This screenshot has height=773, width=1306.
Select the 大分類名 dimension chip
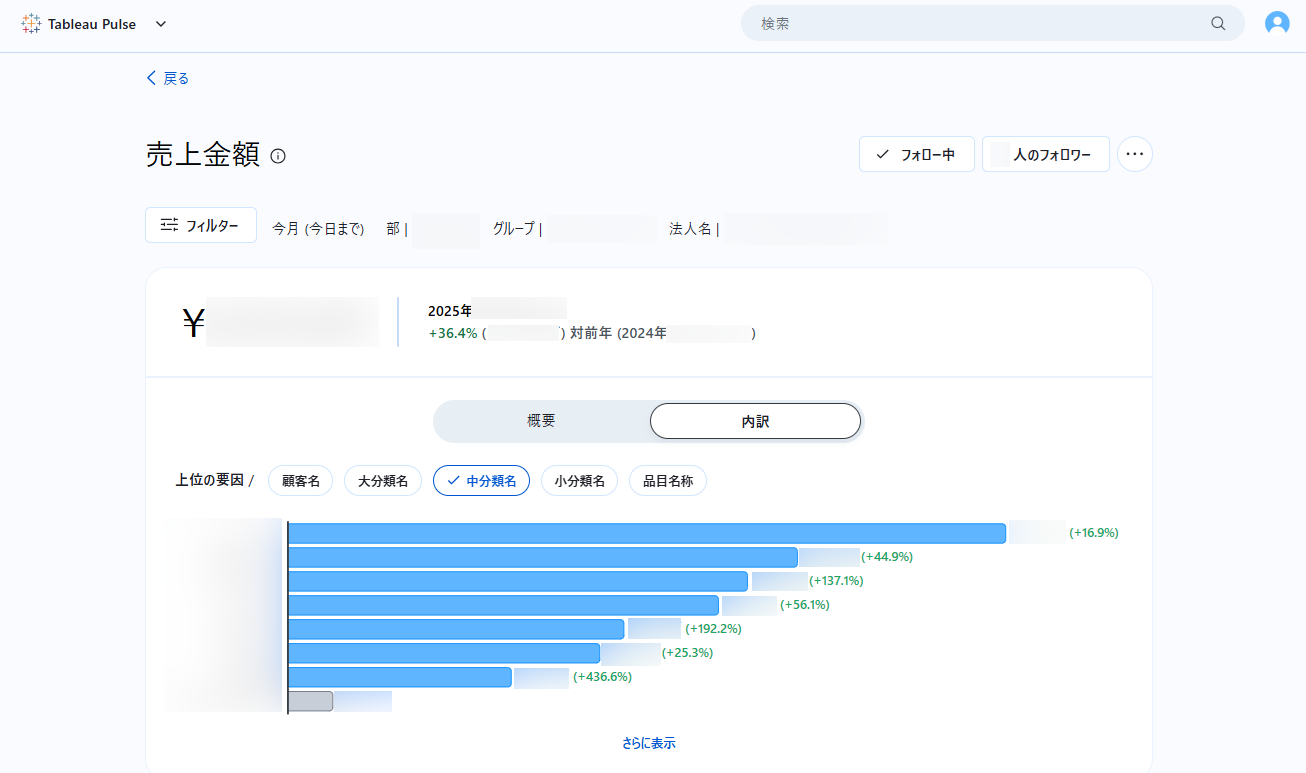383,481
